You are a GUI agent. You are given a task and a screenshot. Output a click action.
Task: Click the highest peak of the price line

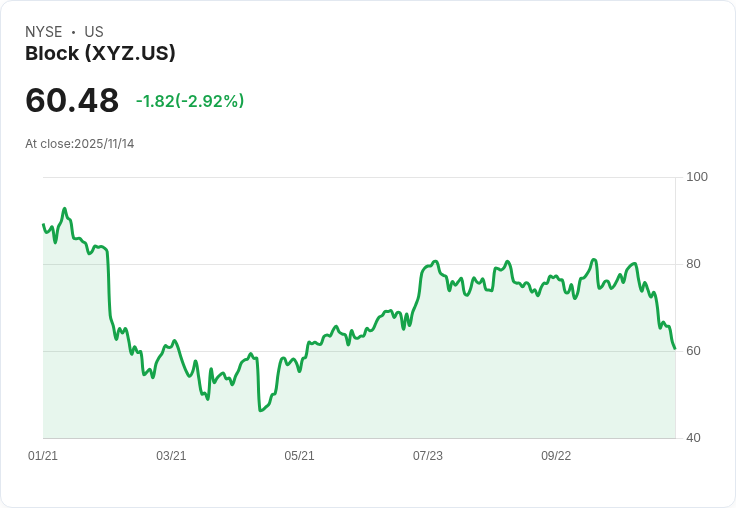[x=64, y=209]
